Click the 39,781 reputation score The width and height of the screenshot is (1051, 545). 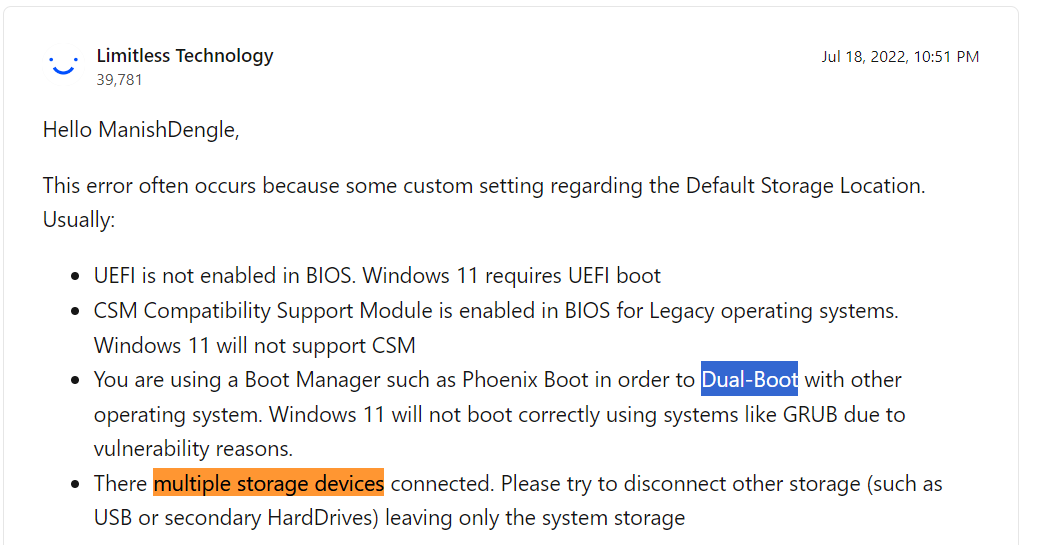(119, 80)
